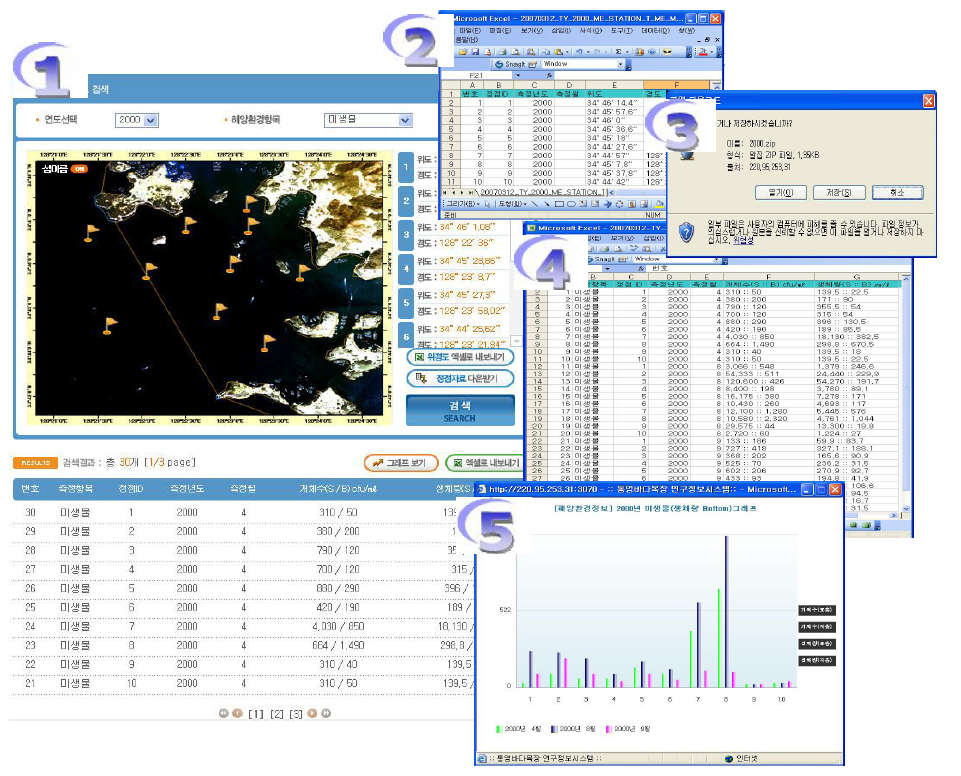Open the Font Color dropdown arrow
Image resolution: width=961 pixels, height=776 pixels.
pos(712,52)
